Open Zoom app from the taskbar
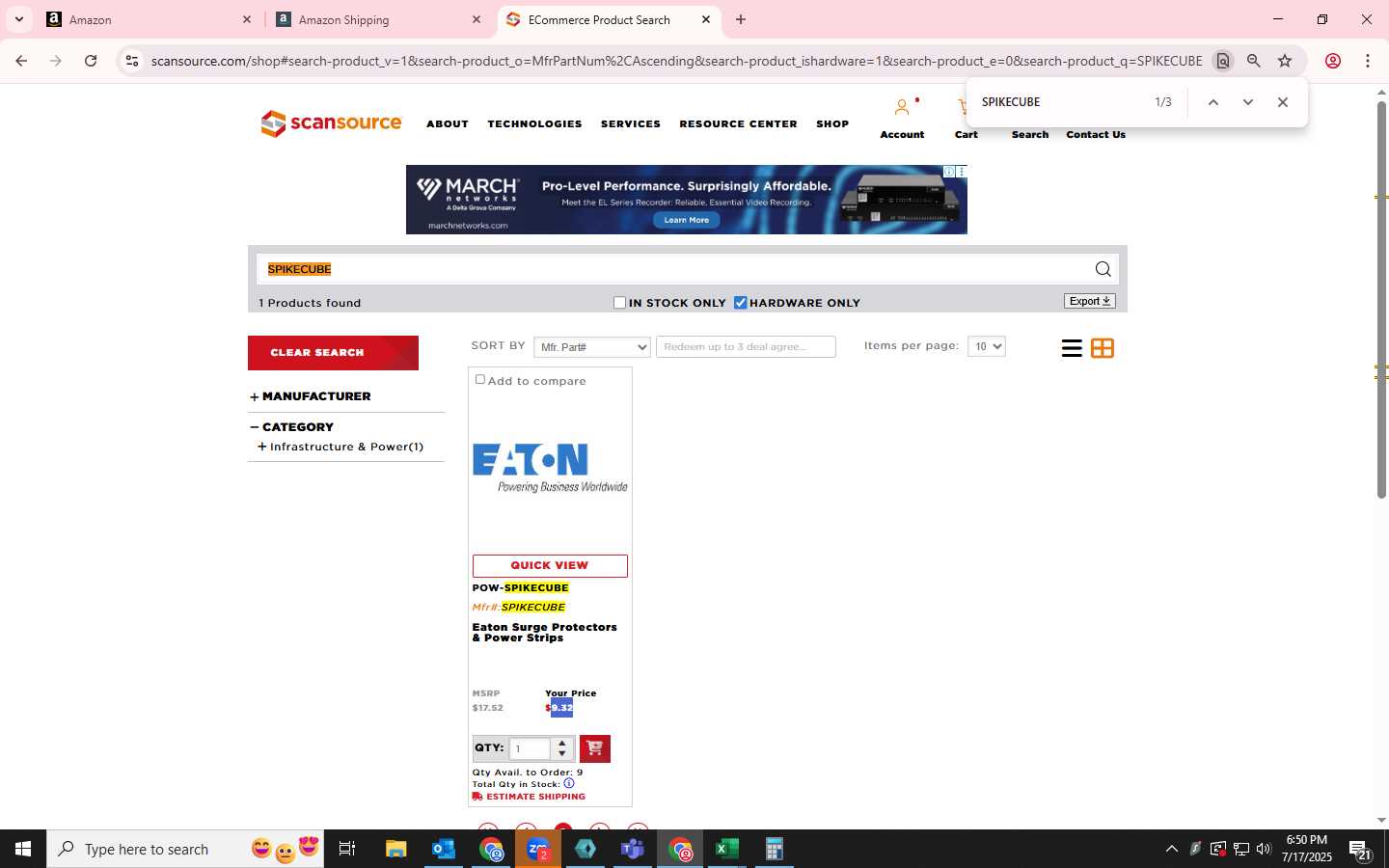Viewport: 1389px width, 868px height. coord(538,849)
